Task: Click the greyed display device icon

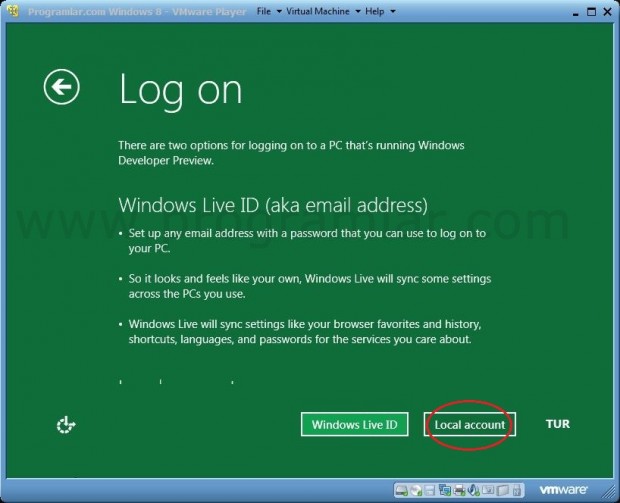Action: (488, 490)
